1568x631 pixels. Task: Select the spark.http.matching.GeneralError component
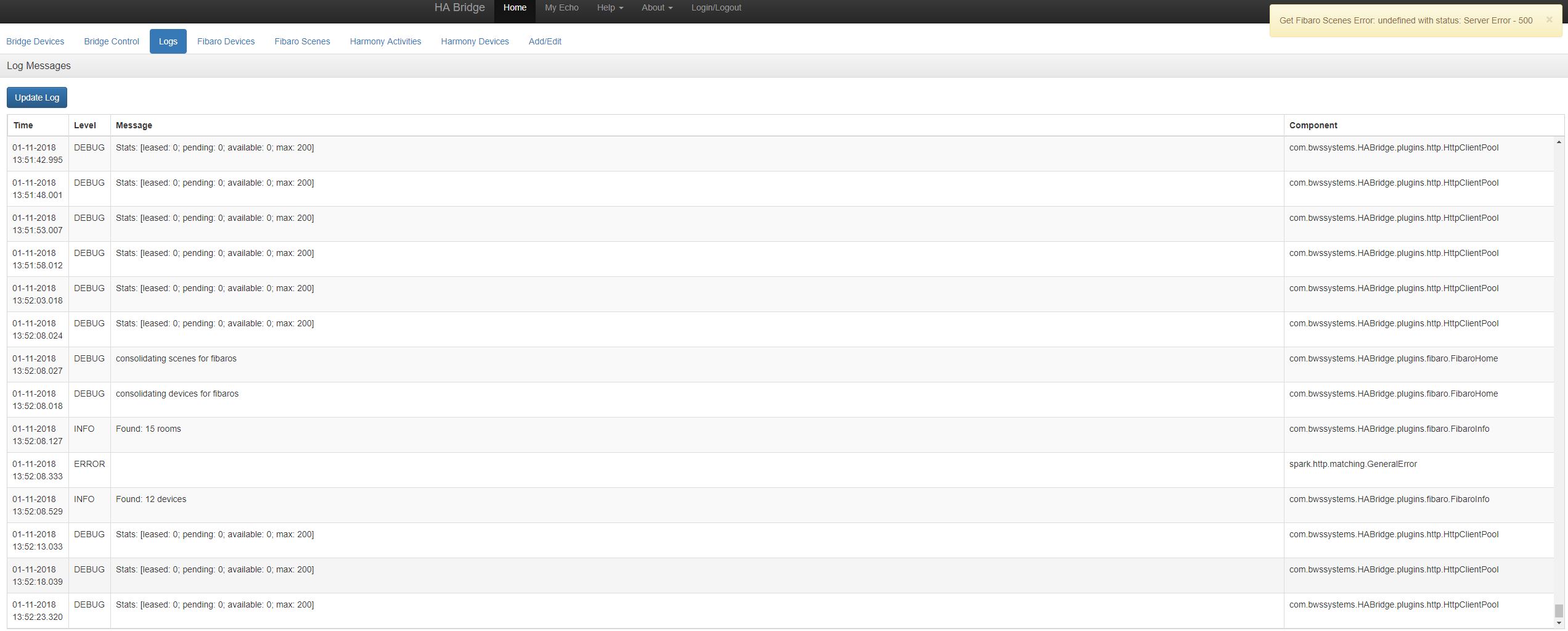click(1353, 464)
